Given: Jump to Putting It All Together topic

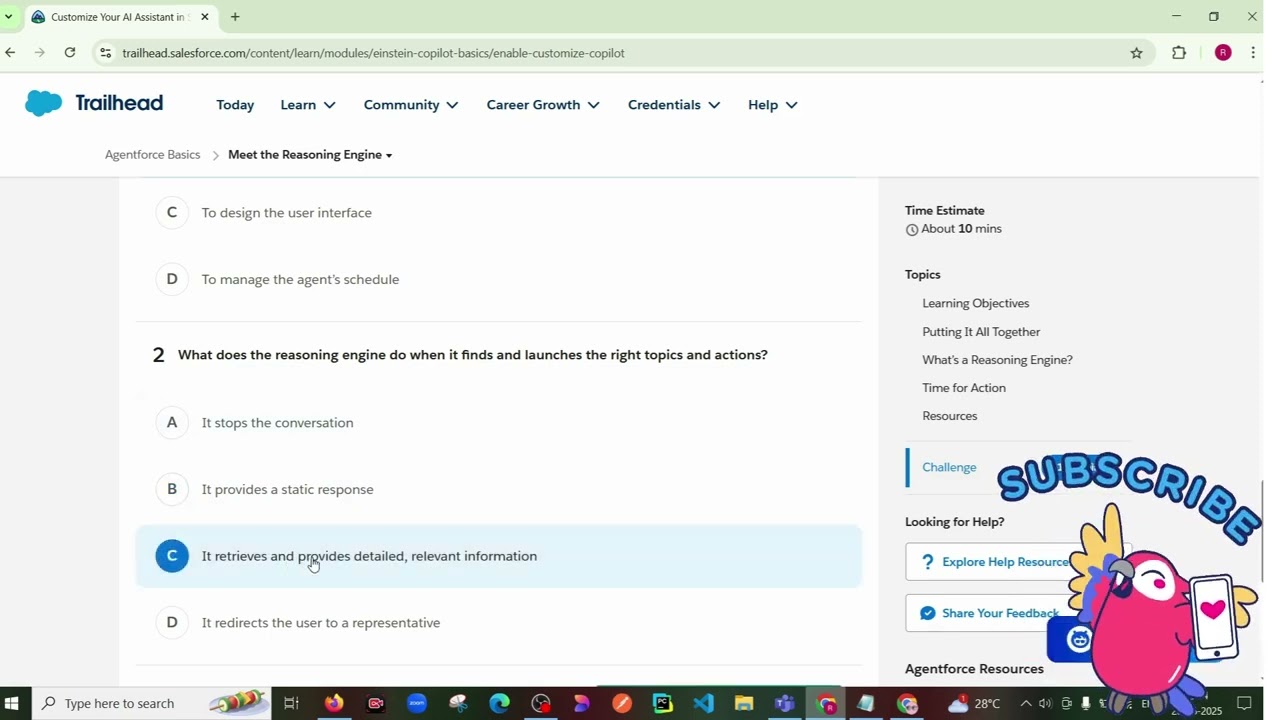Looking at the screenshot, I should tap(981, 332).
